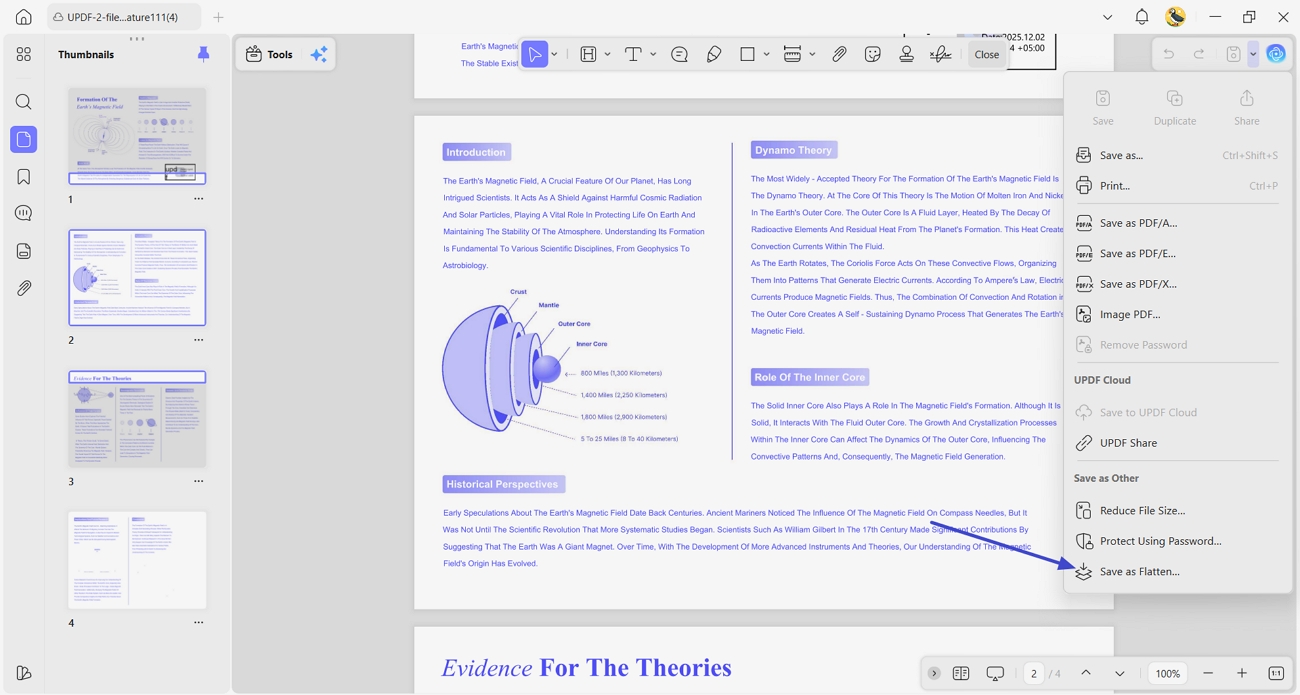Click the Duplicate button in save panel
The height and width of the screenshot is (695, 1300).
tap(1174, 107)
